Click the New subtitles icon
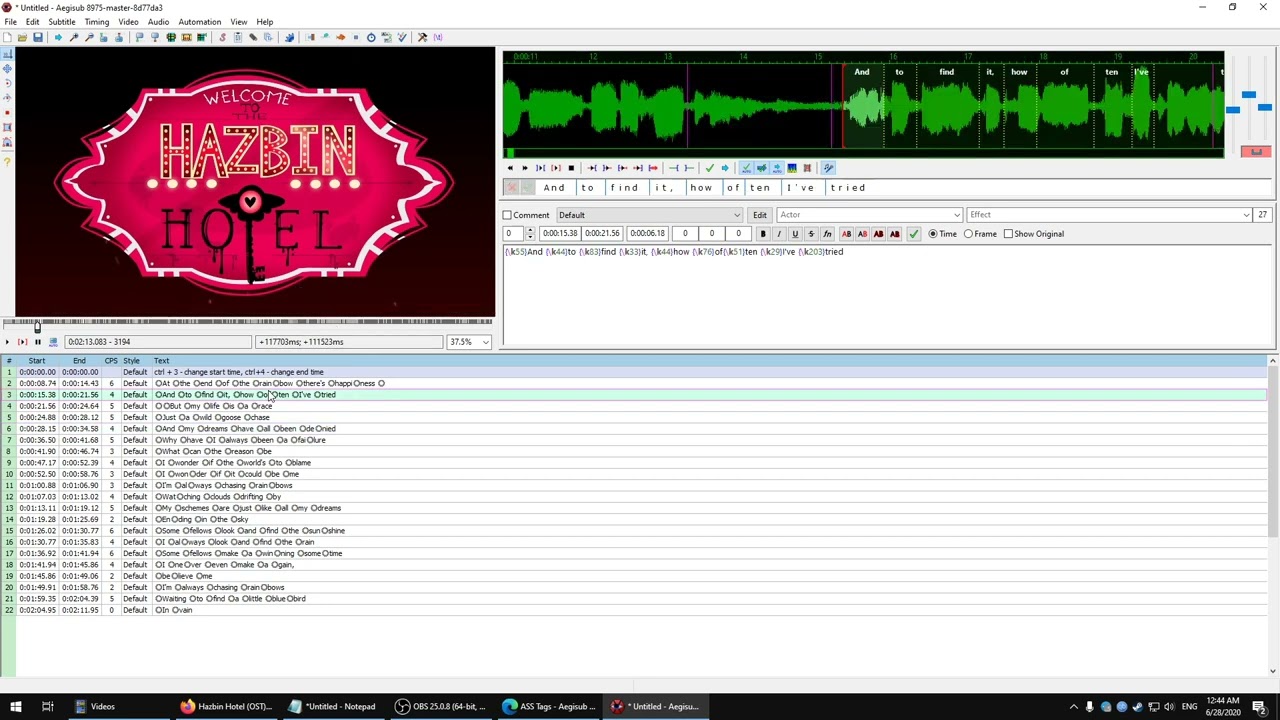Screen dimensions: 1280x720 click(x=7, y=37)
